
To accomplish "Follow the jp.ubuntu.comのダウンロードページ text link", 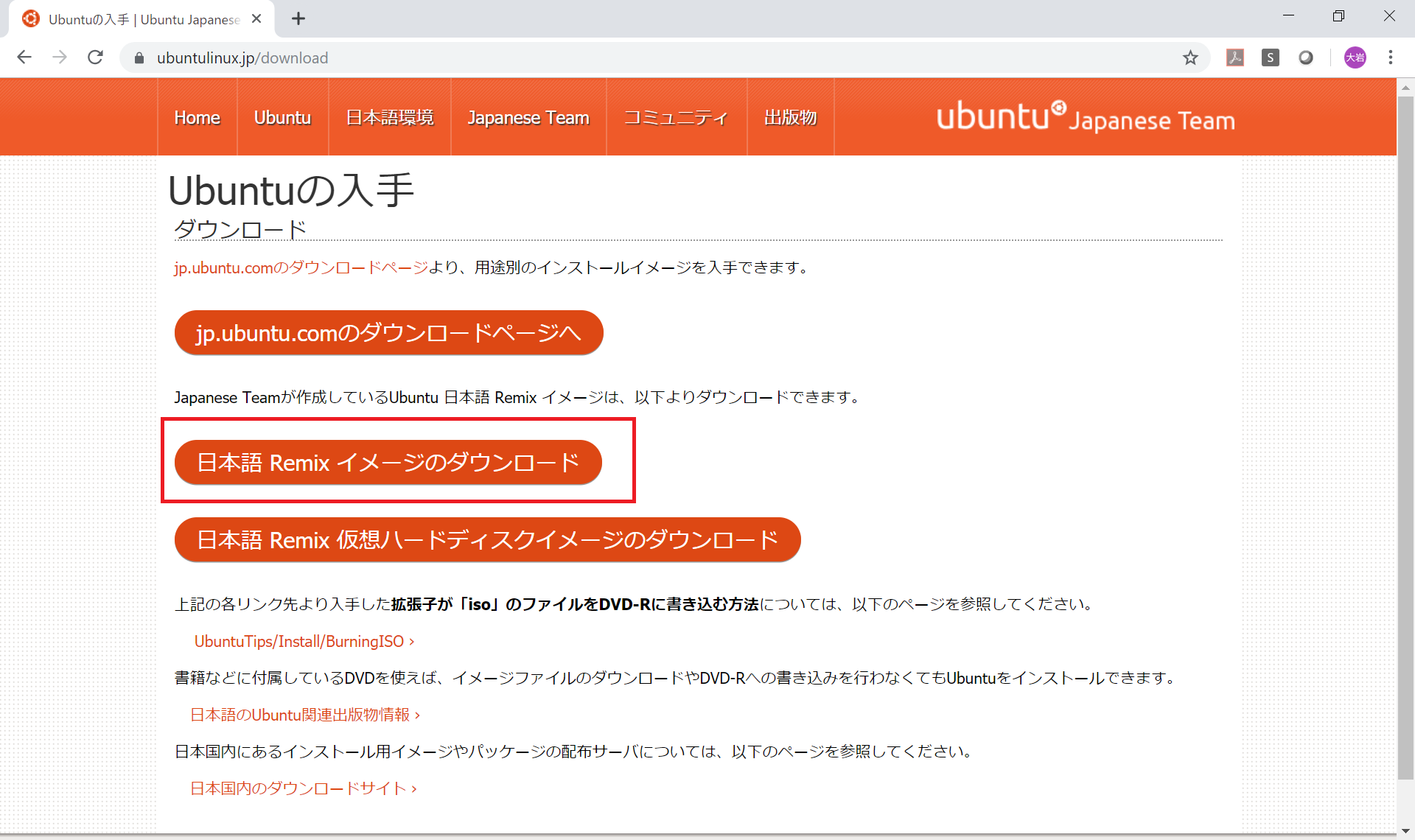I will (301, 267).
